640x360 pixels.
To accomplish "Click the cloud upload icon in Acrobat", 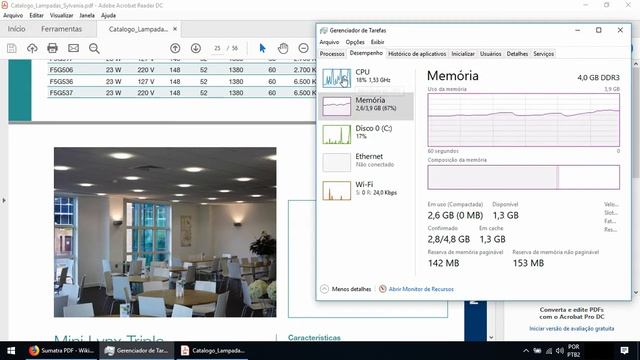I will [32, 48].
